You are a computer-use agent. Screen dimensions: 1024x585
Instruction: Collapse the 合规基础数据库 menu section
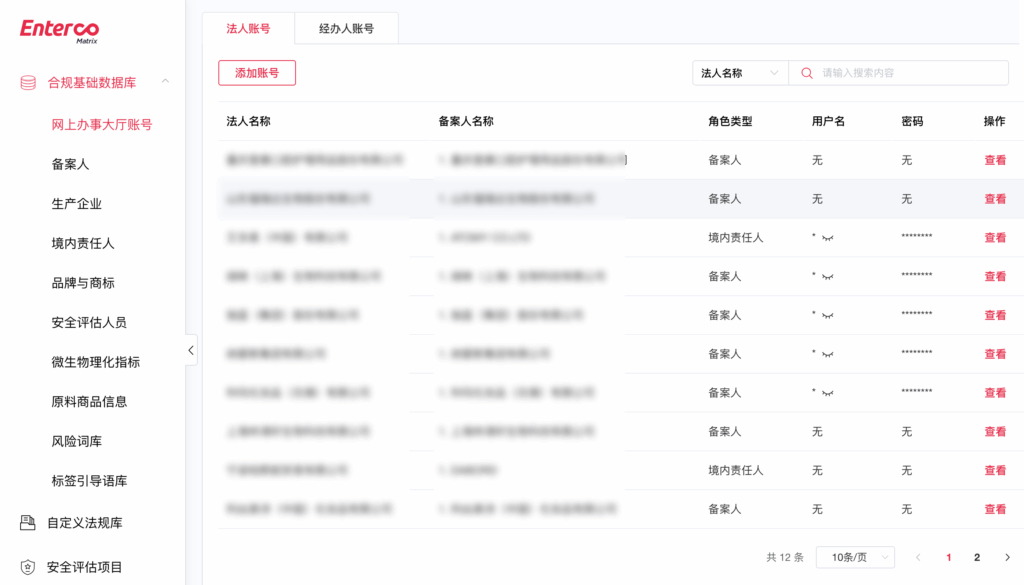coord(165,82)
